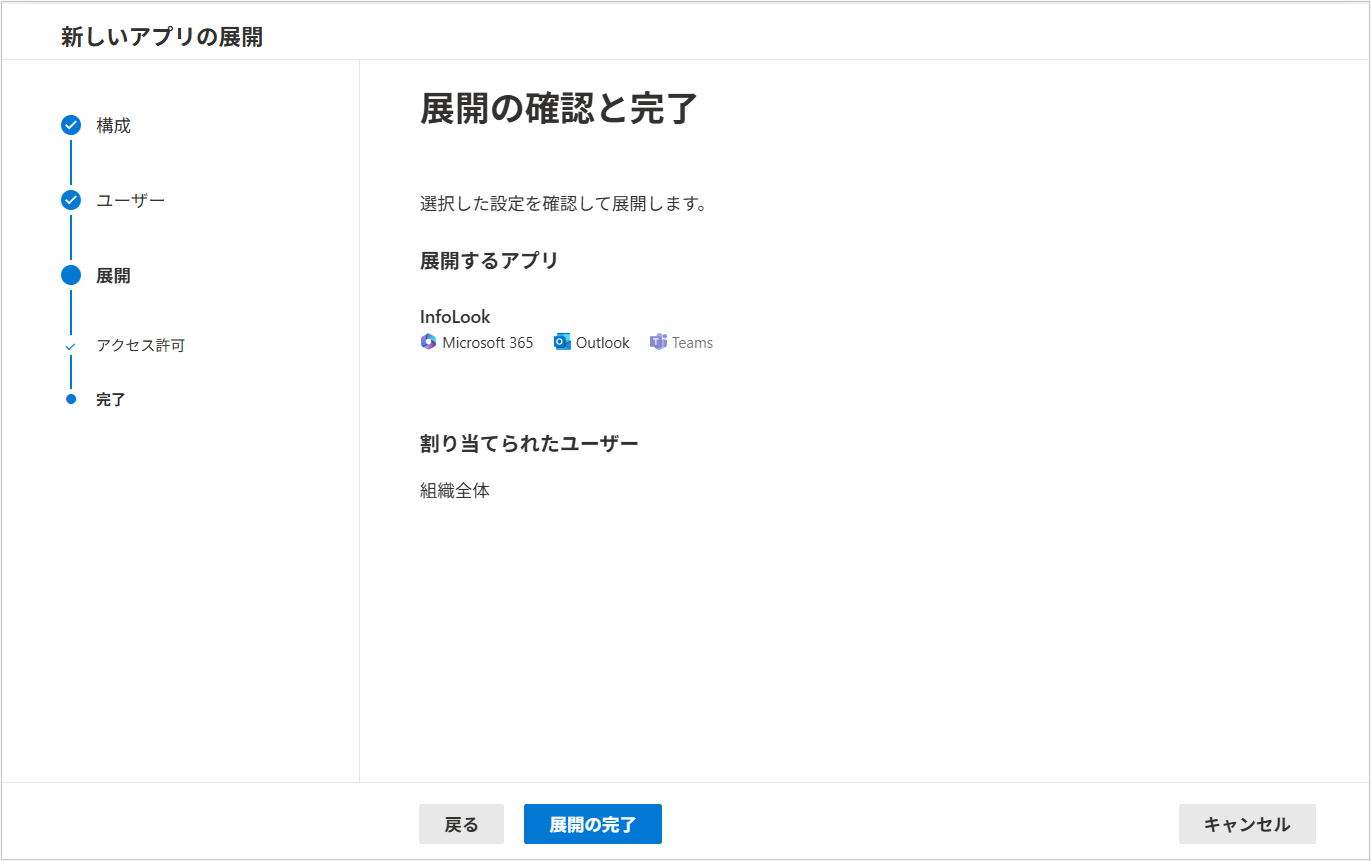Click the 構成 step checkmark icon

pos(71,125)
